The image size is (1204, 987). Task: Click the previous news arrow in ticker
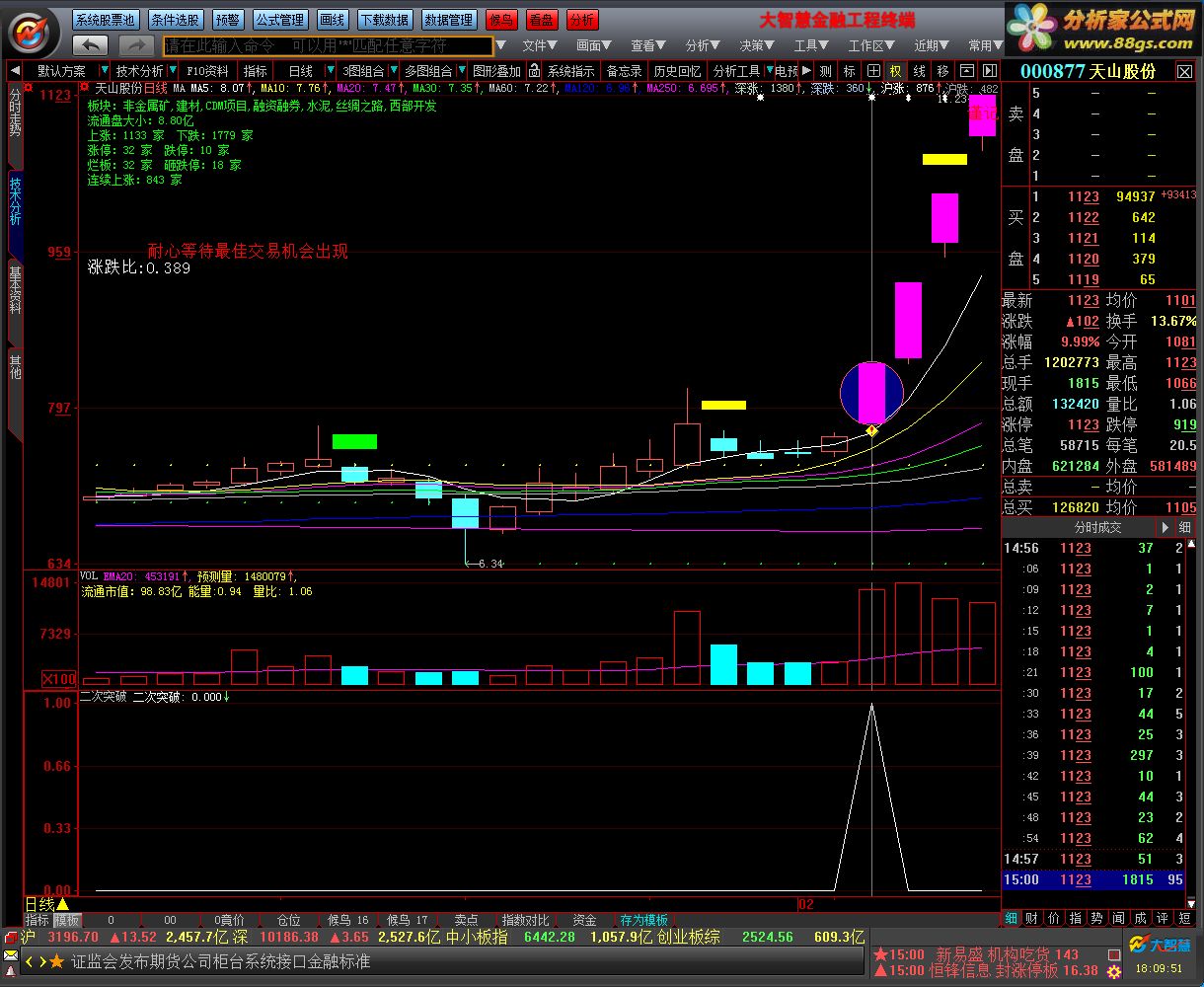tap(30, 961)
